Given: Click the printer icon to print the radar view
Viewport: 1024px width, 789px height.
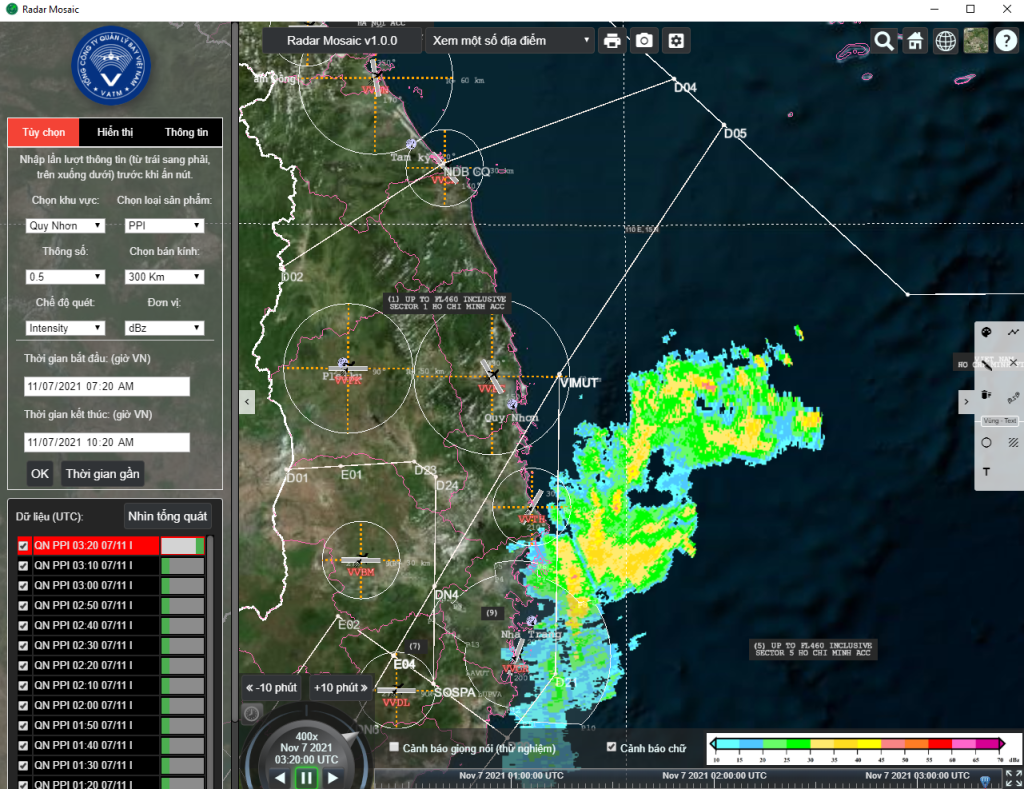Looking at the screenshot, I should tap(612, 41).
